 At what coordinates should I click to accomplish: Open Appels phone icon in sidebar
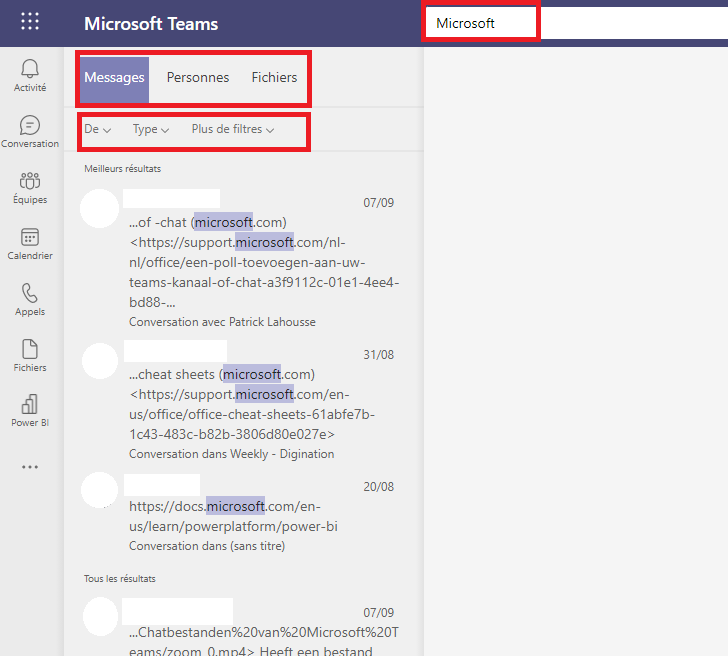(x=30, y=299)
